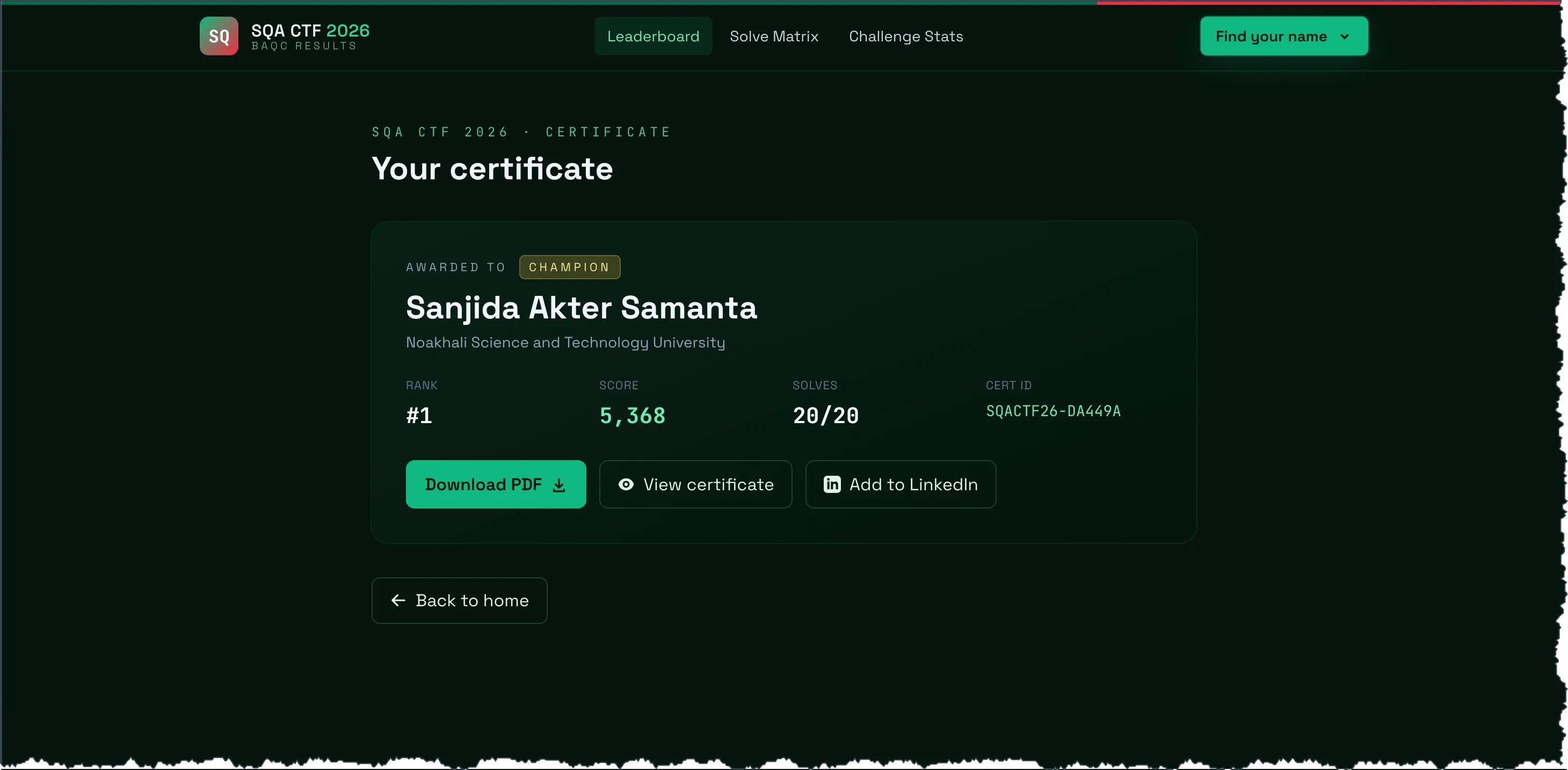Screen dimensions: 1568x770
Task: Click the SOLVES label
Action: tap(815, 386)
